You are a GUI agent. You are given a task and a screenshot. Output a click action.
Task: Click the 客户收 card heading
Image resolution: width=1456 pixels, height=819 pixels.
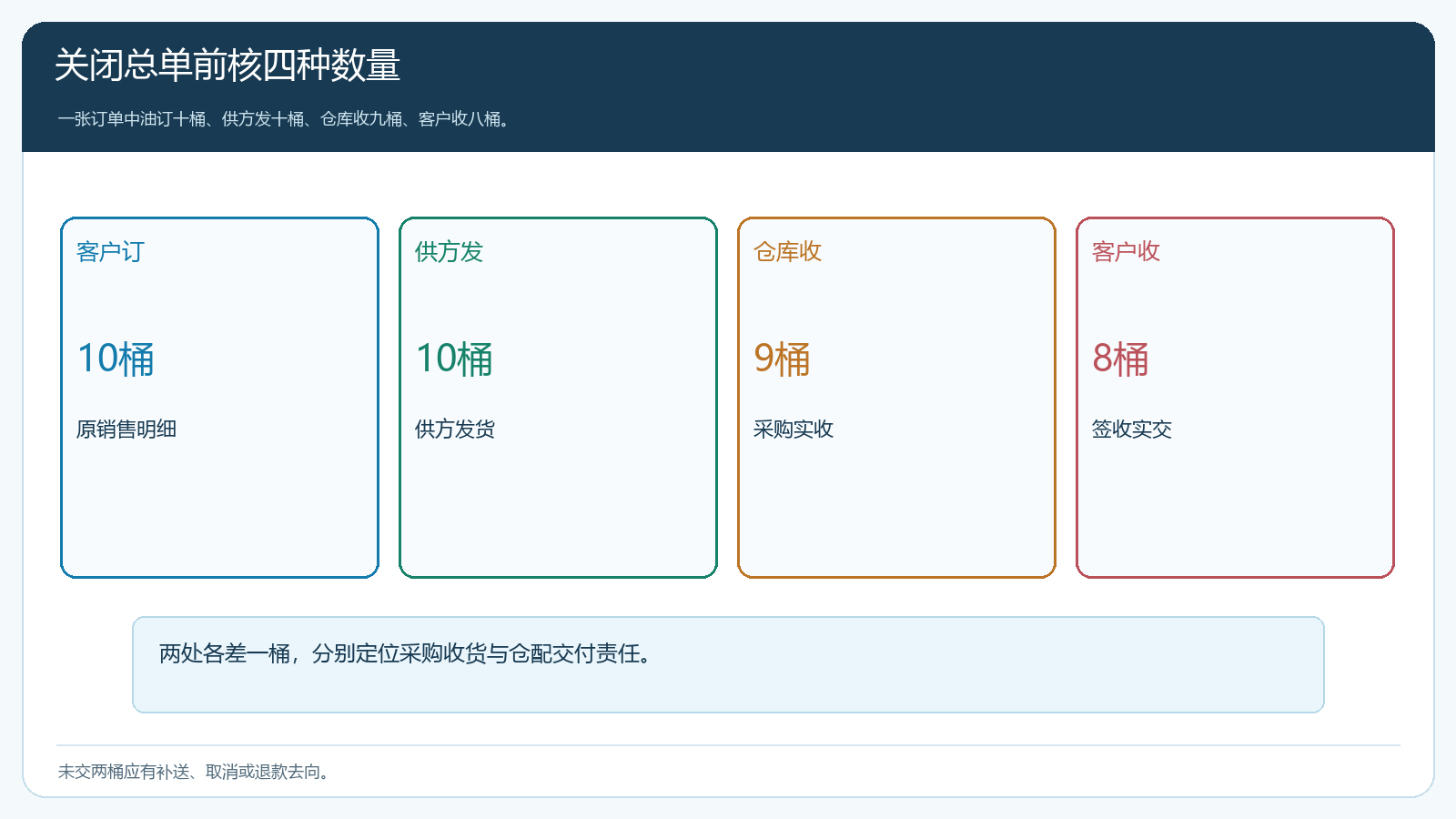pos(1127,252)
